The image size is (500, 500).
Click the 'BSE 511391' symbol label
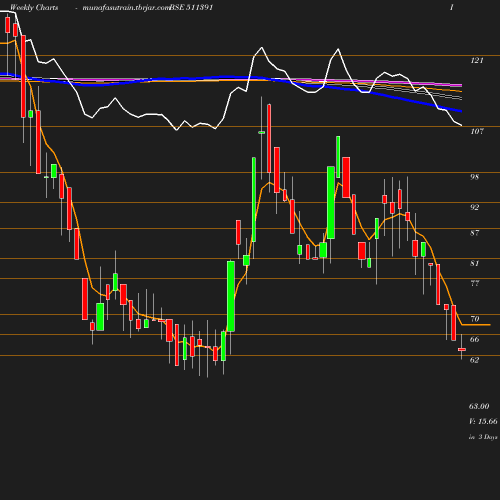click(191, 7)
